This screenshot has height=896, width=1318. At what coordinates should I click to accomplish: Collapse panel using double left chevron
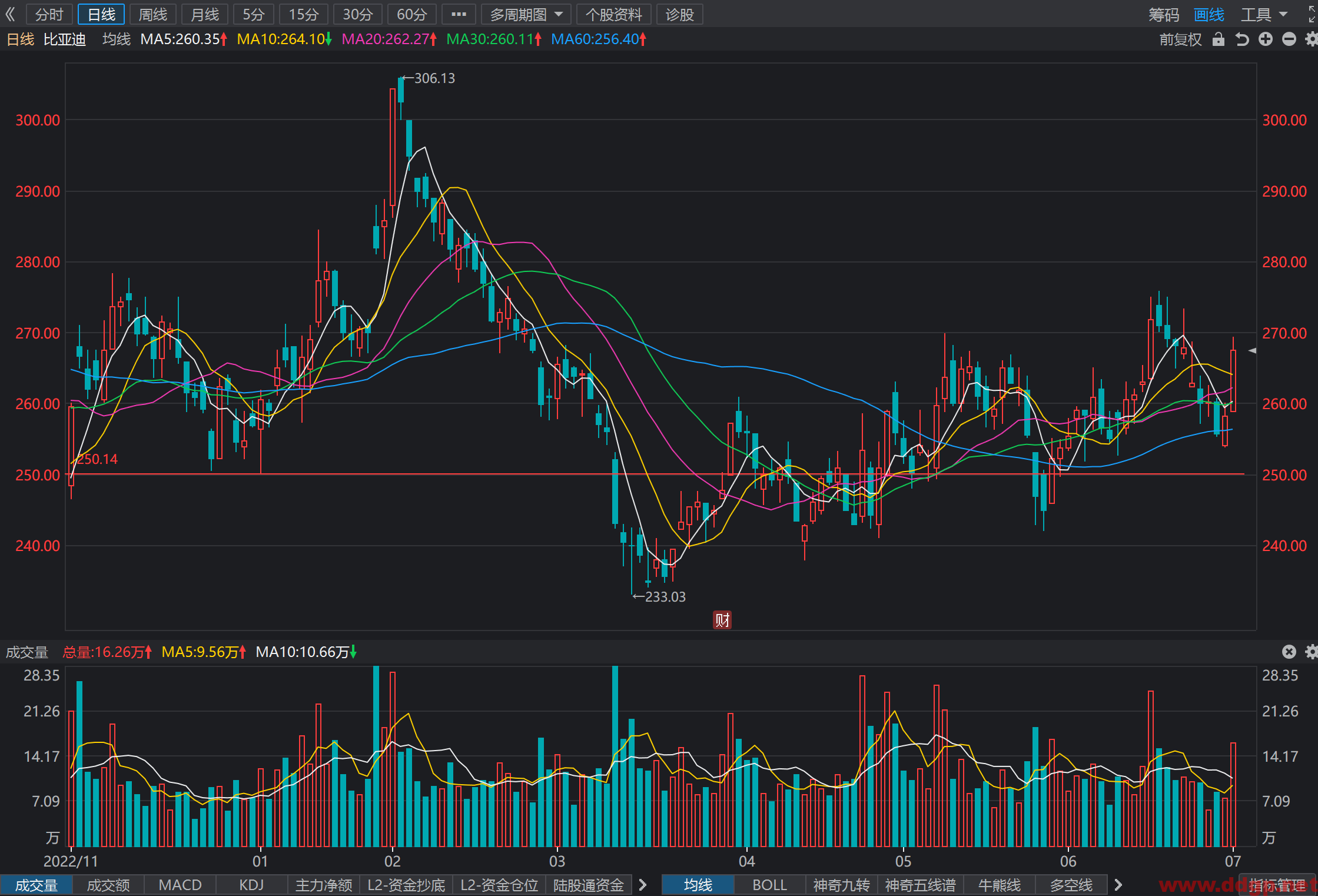[10, 14]
